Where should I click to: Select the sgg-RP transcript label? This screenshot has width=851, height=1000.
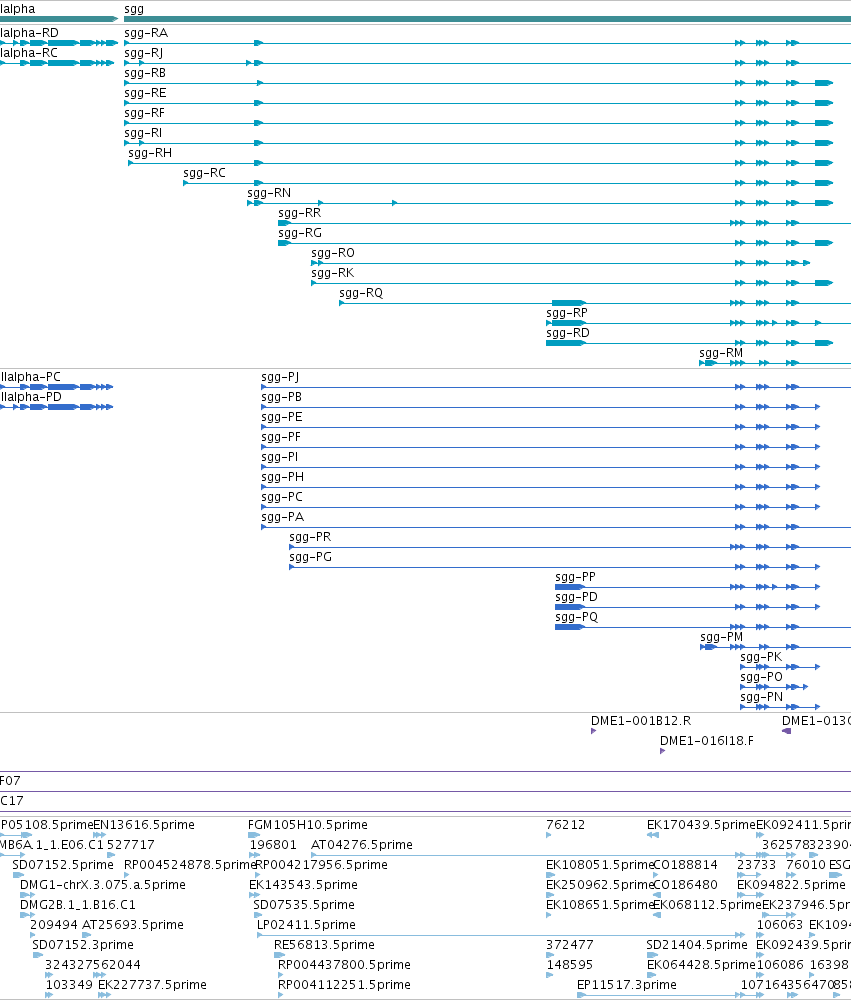(x=567, y=313)
